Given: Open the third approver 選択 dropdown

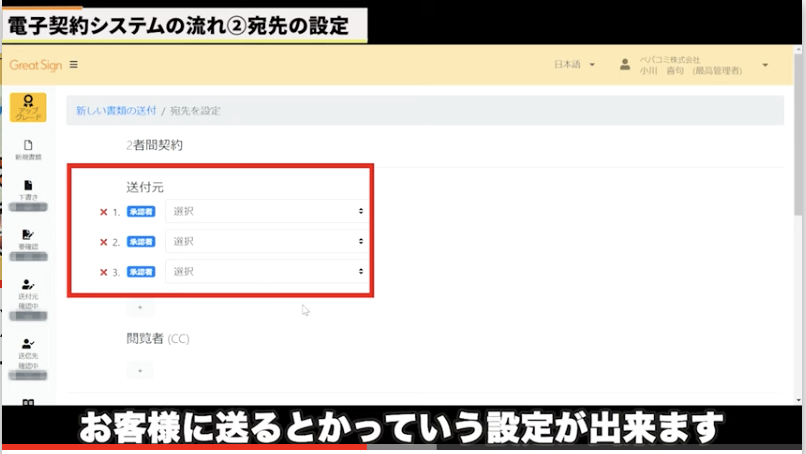Looking at the screenshot, I should (x=265, y=272).
